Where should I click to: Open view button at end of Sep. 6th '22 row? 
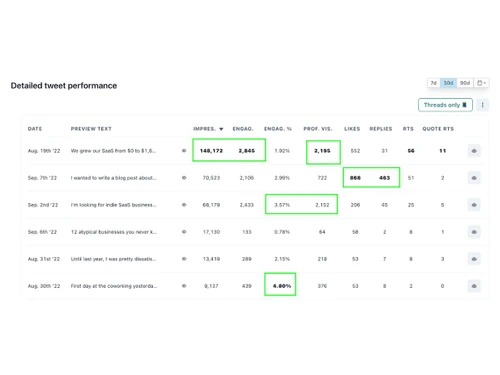tap(474, 232)
